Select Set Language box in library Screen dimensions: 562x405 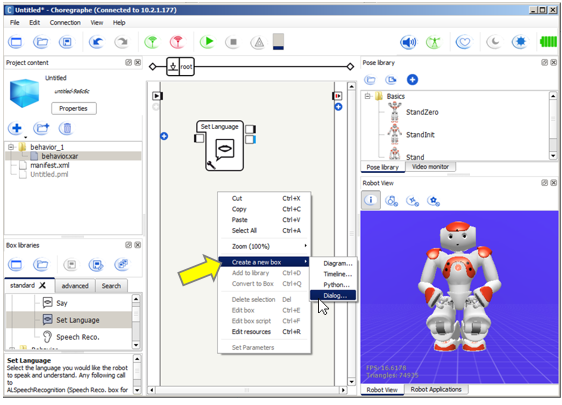pos(70,320)
